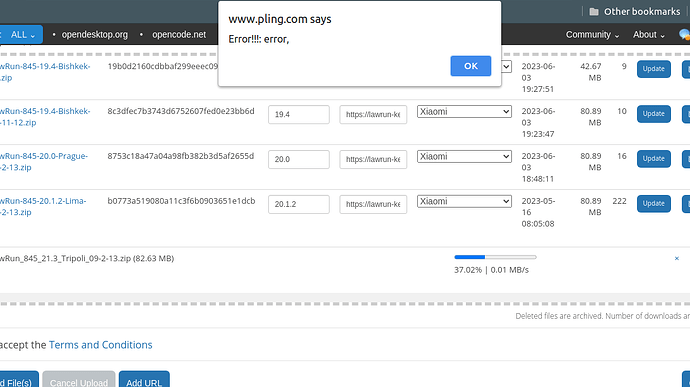The height and width of the screenshot is (387, 690).
Task: Open the Xiaomi dropdown in the 20.1.2 row
Action: pos(464,202)
